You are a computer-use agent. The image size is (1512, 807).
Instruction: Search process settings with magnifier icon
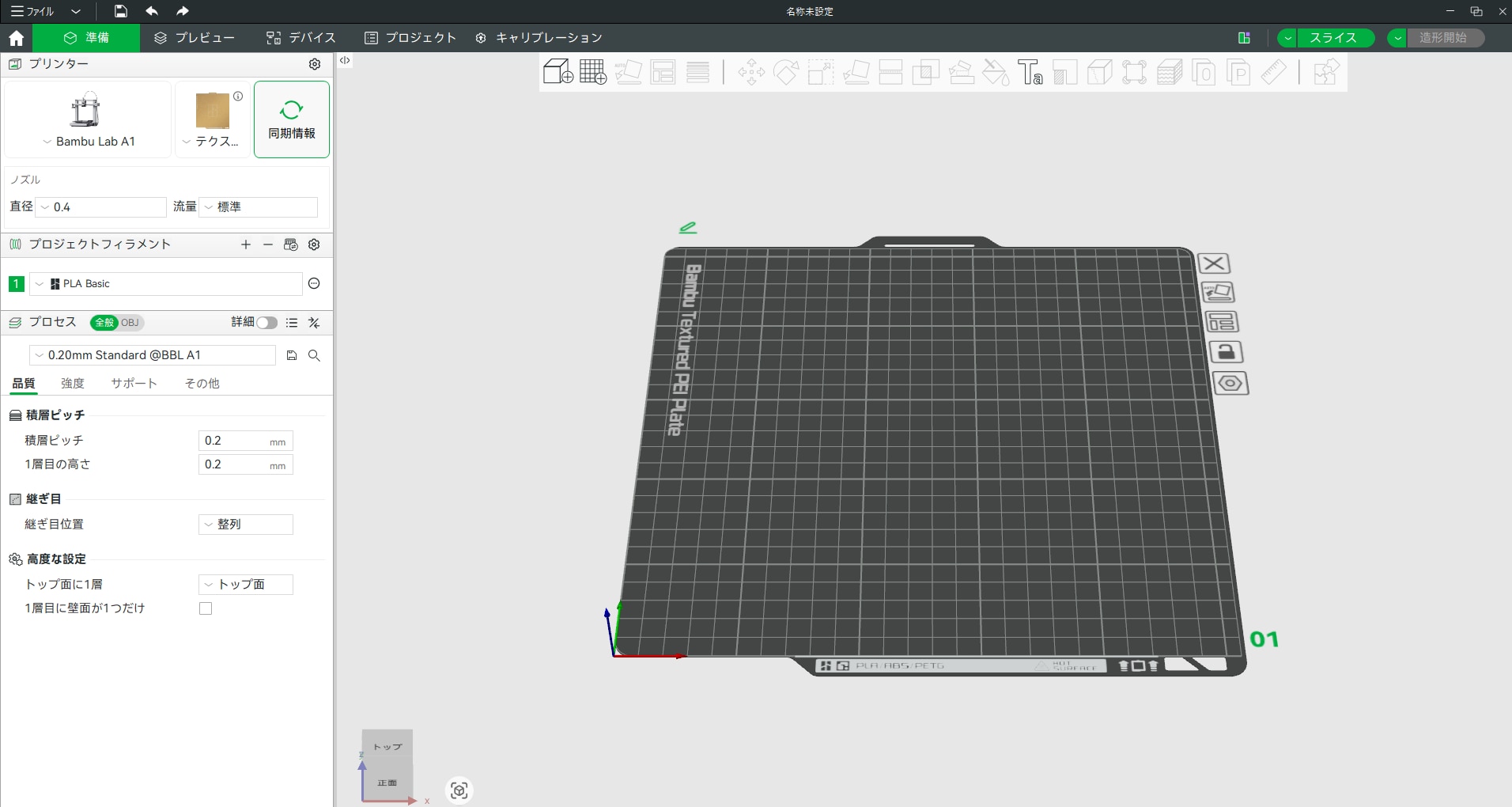pyautogui.click(x=314, y=356)
